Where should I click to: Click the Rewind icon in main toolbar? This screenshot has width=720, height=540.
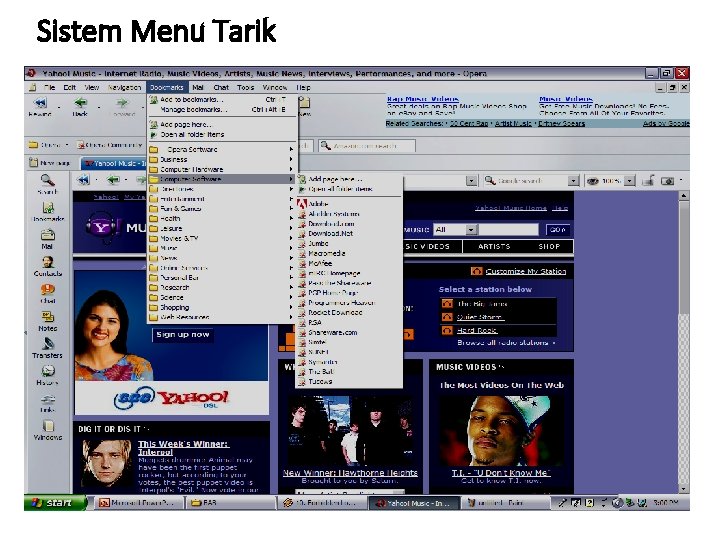(x=40, y=102)
